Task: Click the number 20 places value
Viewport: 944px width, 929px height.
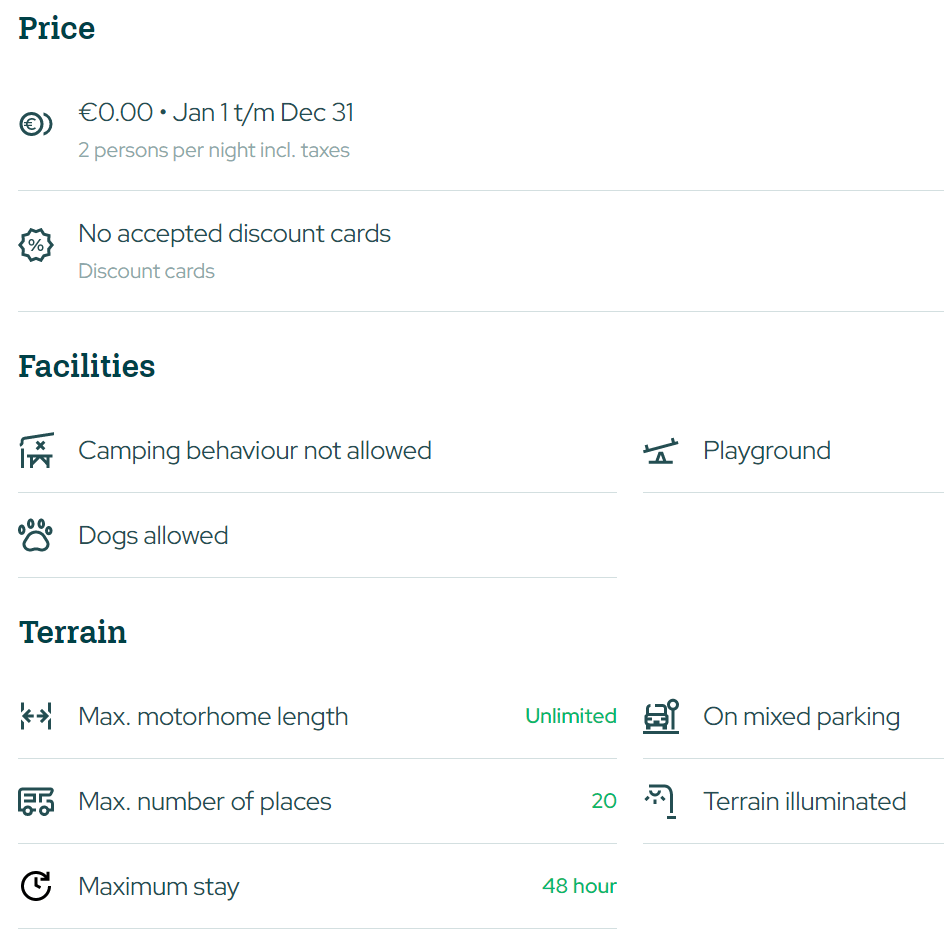Action: tap(604, 801)
